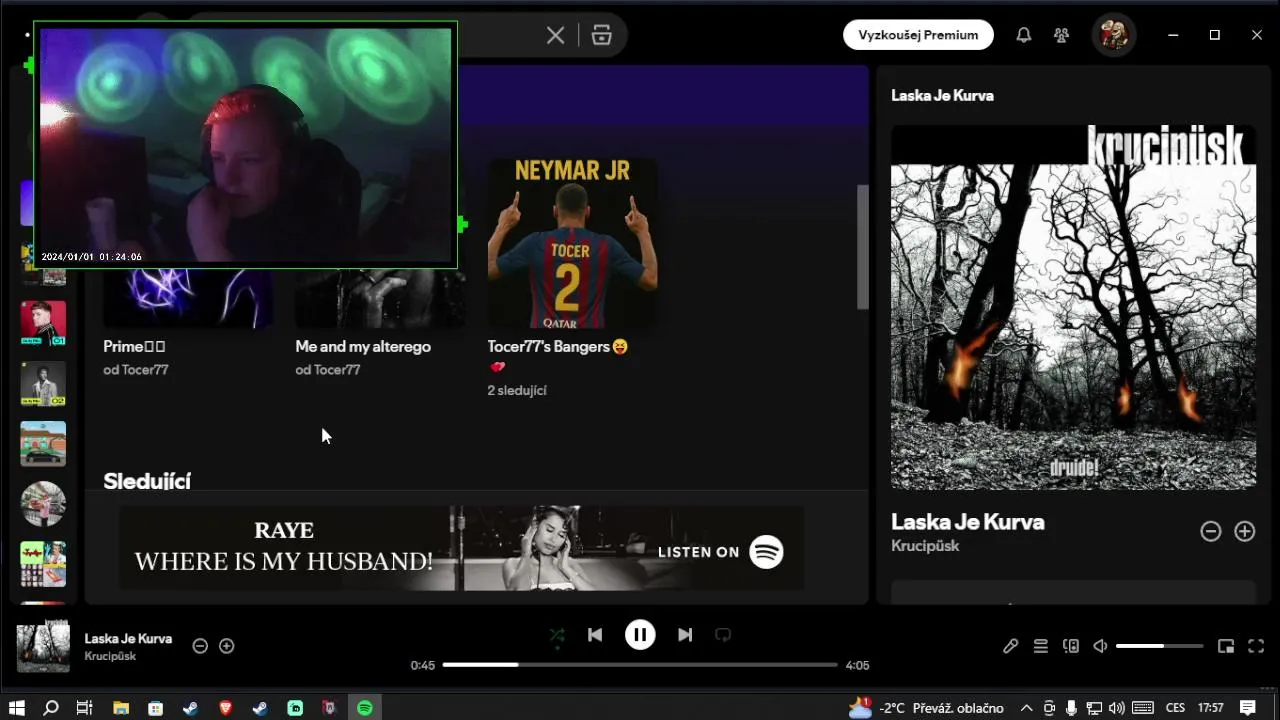Open friend activity icon
This screenshot has width=1280, height=720.
click(x=1062, y=35)
